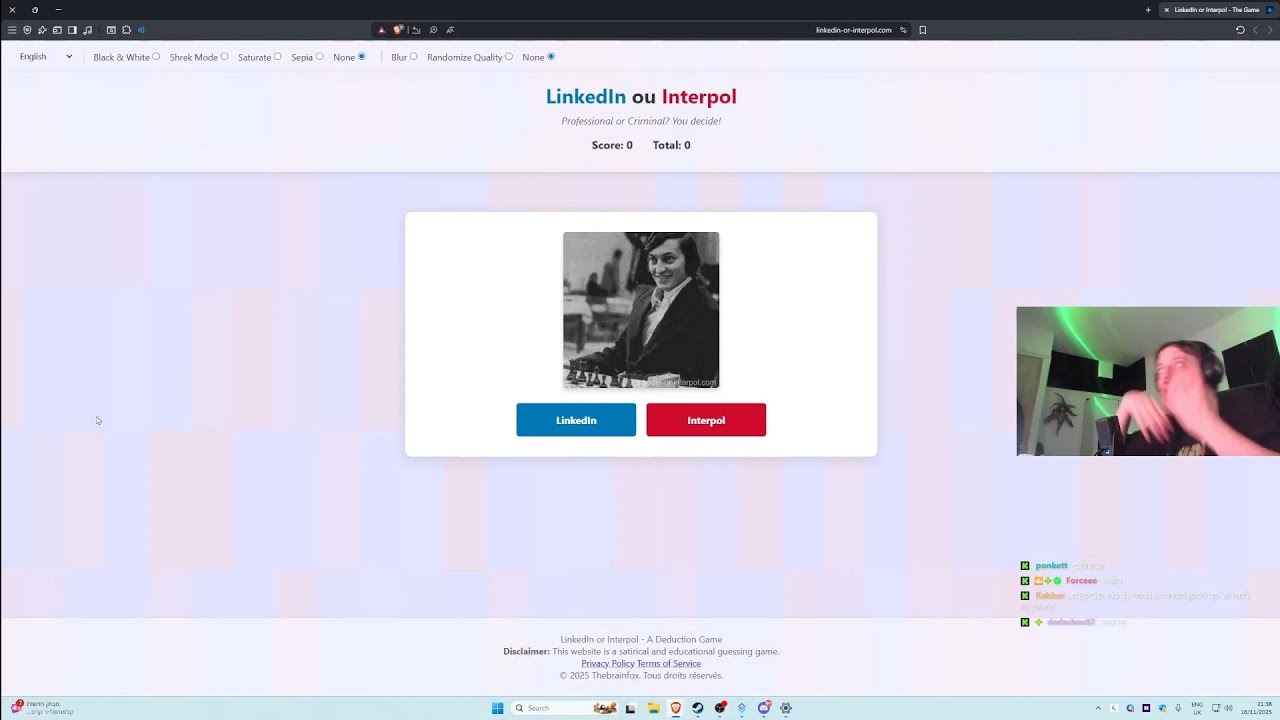Open the Brave browser taskbar icon
Screen dimensions: 1280x720
coord(675,708)
